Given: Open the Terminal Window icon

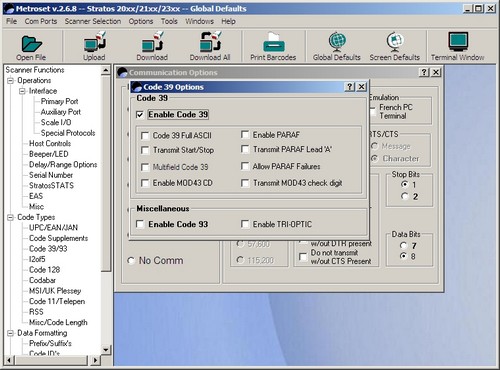Looking at the screenshot, I should [x=458, y=41].
